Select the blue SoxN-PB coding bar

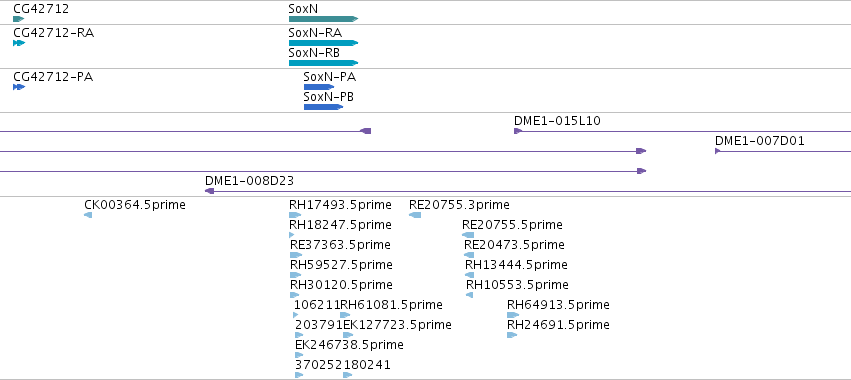point(323,107)
